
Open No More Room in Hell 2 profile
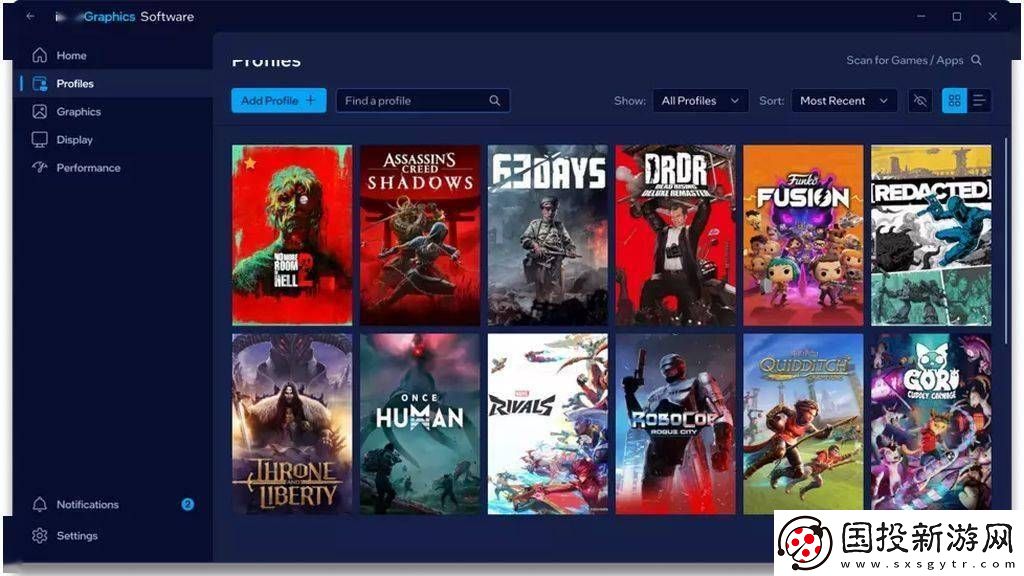pyautogui.click(x=292, y=235)
